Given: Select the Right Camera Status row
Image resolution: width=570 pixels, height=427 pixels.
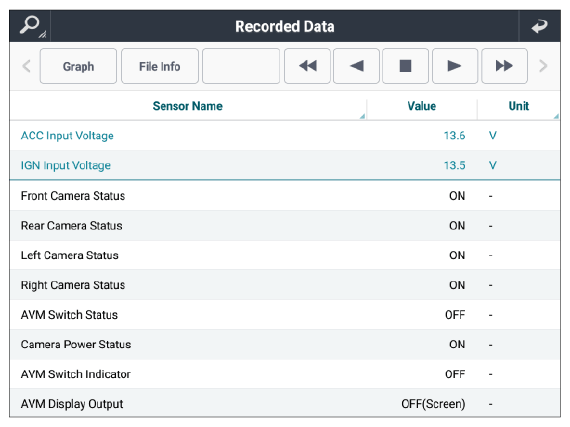Looking at the screenshot, I should pyautogui.click(x=285, y=285).
